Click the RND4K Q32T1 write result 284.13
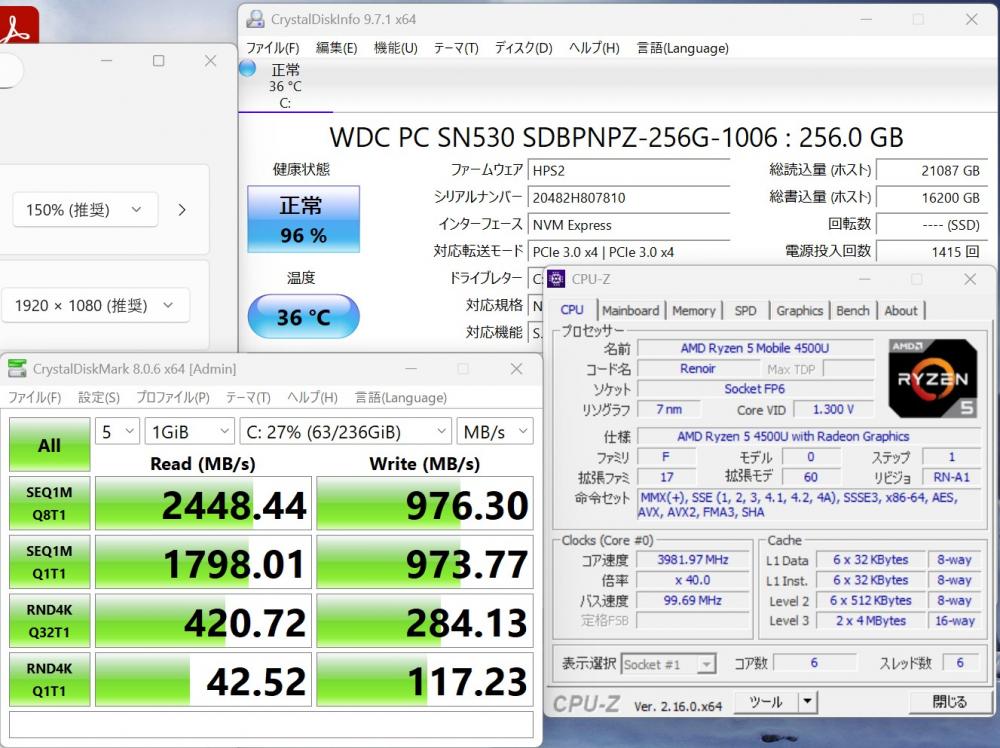Viewport: 1000px width, 748px height. pos(425,620)
